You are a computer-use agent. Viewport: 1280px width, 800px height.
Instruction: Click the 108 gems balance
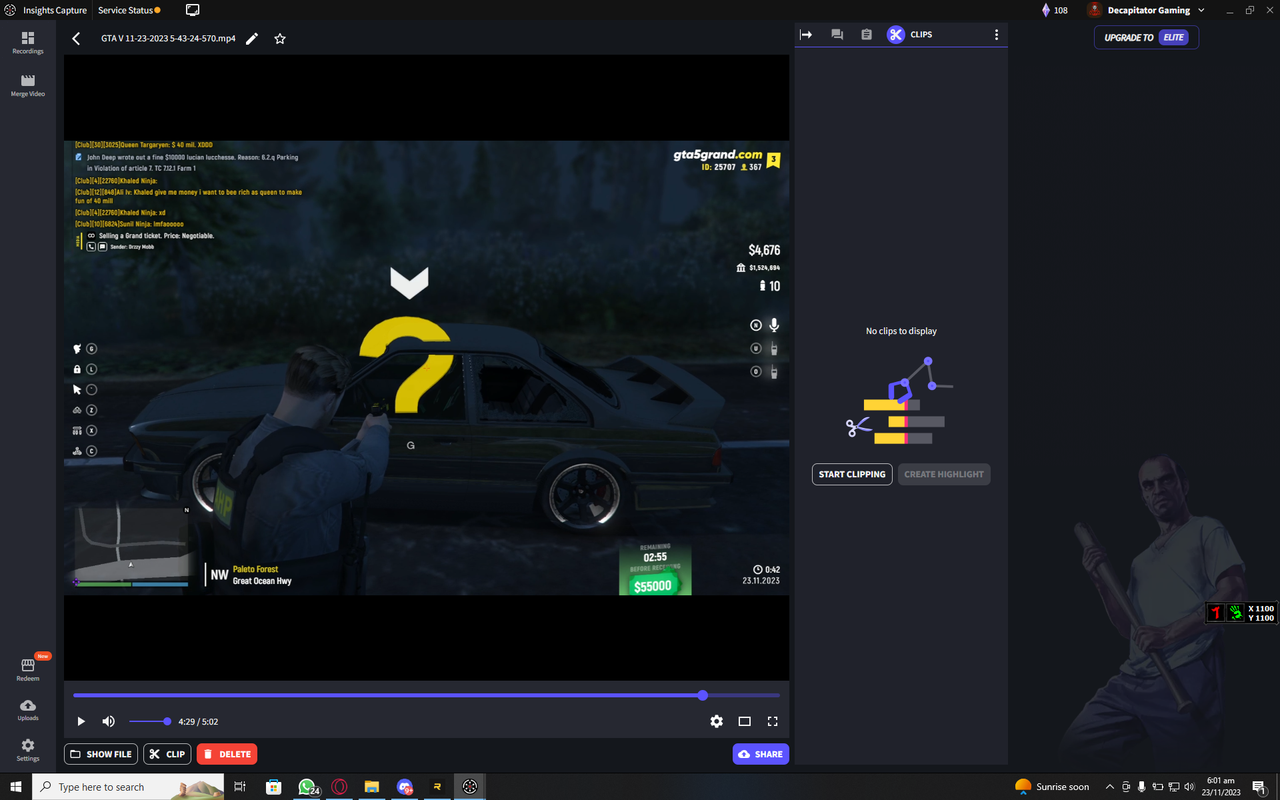coord(1054,10)
